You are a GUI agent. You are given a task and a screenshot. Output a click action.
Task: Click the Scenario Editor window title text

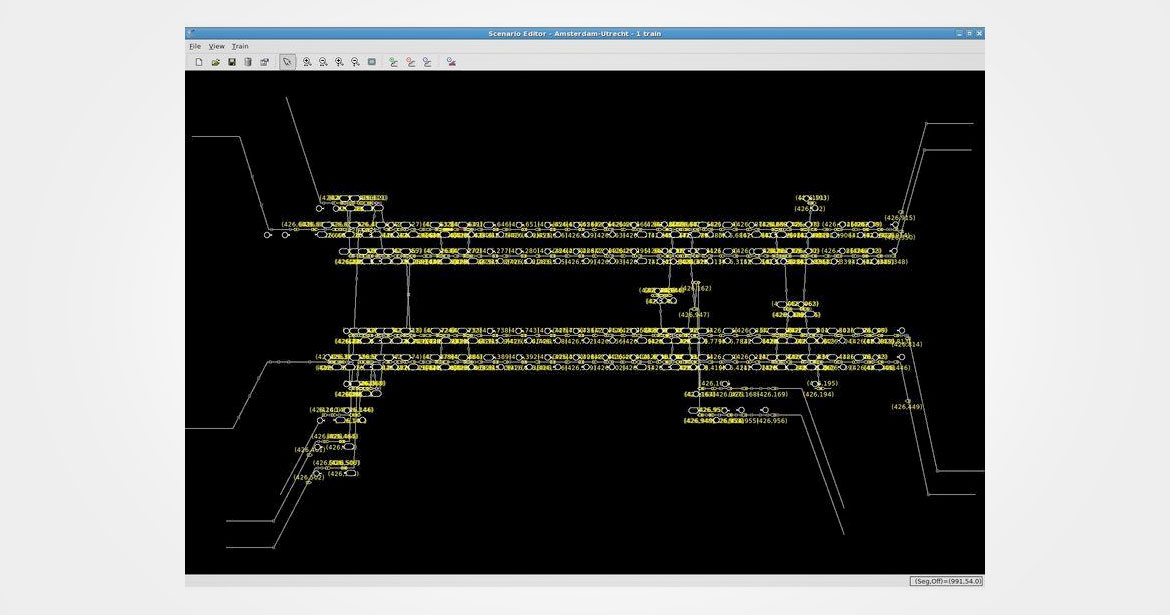575,34
